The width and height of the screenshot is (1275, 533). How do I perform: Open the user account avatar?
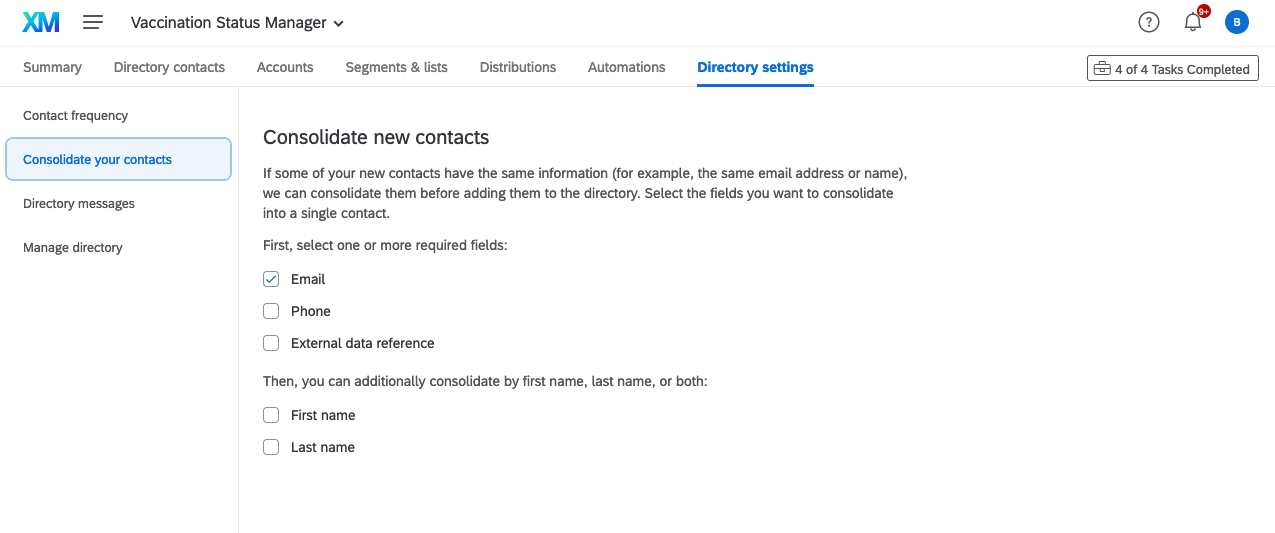point(1237,22)
